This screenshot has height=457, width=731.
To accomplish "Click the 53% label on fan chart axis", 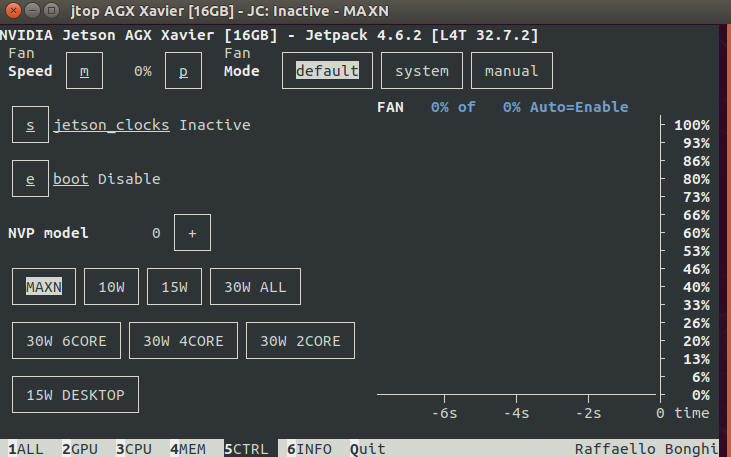I will [697, 251].
